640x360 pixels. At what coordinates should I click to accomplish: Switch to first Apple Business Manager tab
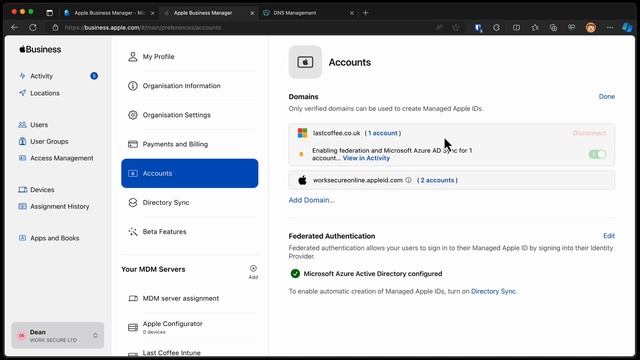(x=109, y=13)
